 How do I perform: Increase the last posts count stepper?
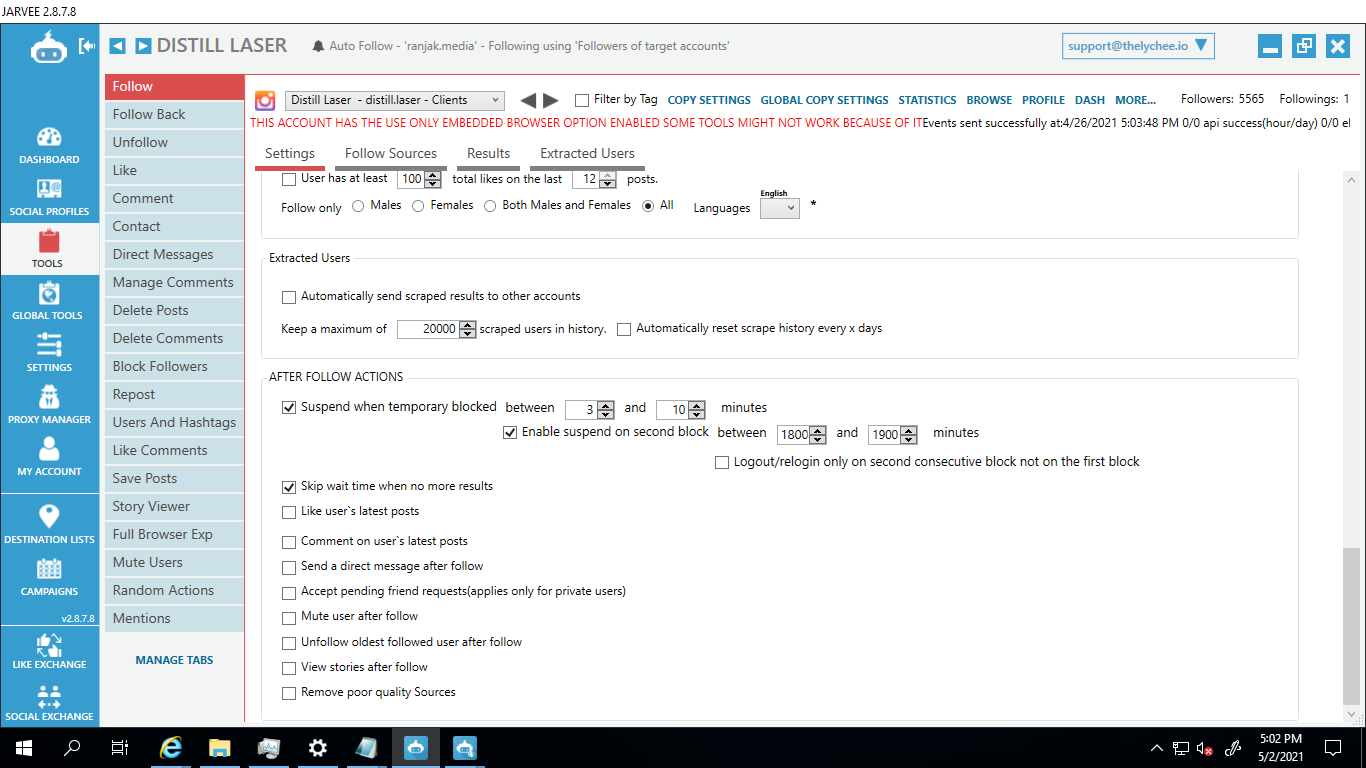(x=606, y=176)
